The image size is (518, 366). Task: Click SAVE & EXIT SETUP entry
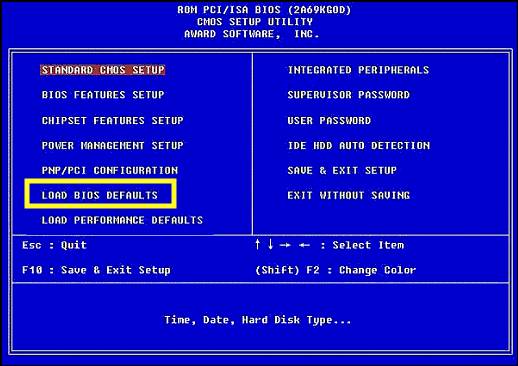(x=342, y=171)
